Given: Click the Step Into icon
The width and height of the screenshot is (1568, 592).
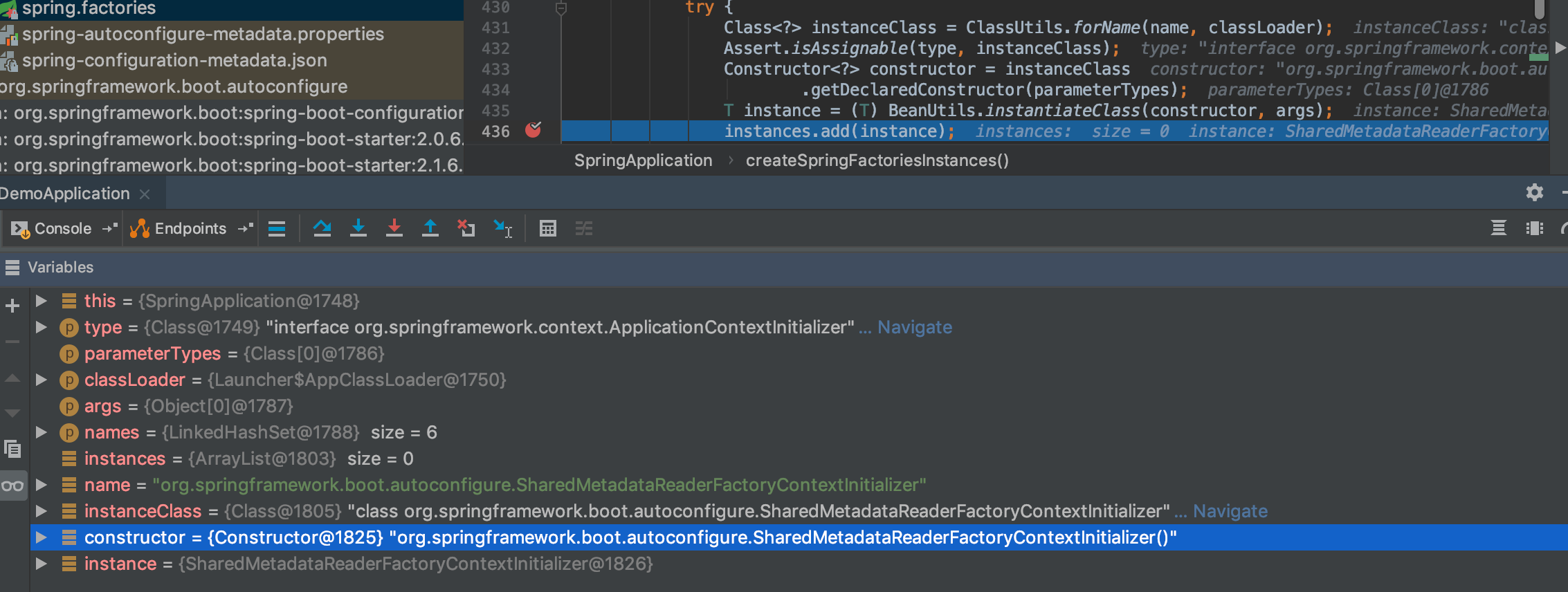Looking at the screenshot, I should [x=358, y=228].
